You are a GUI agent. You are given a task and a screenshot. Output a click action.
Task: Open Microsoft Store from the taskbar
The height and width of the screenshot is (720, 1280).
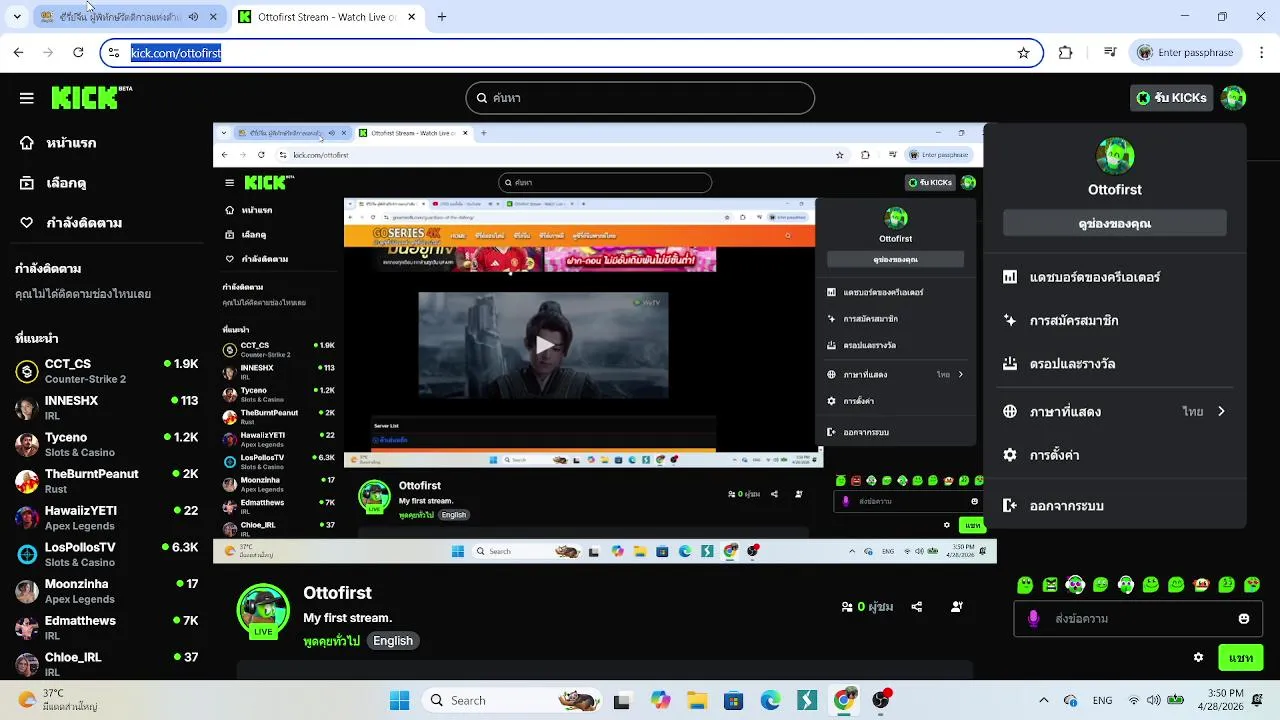(733, 701)
